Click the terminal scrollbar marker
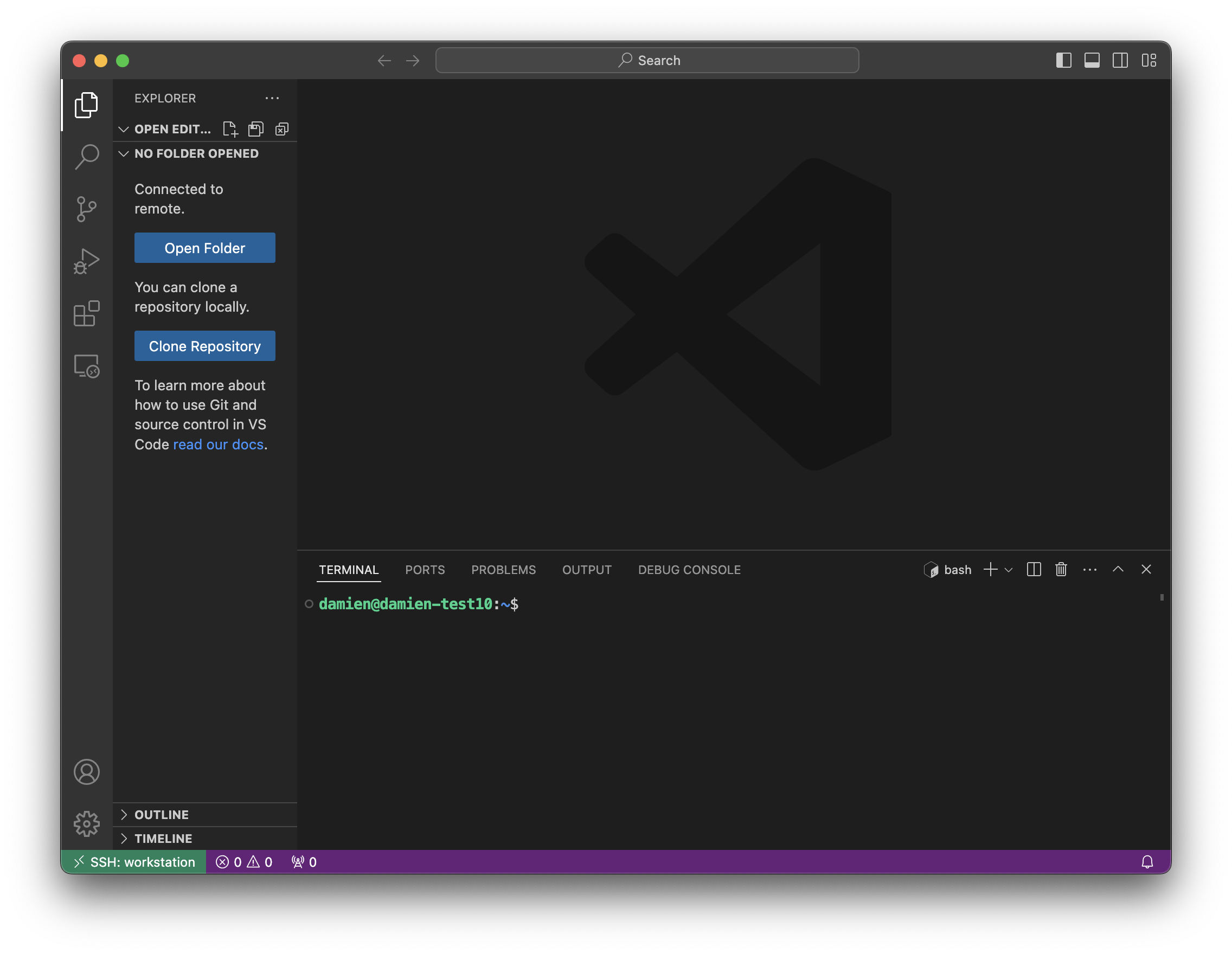1232x954 pixels. coord(1162,597)
